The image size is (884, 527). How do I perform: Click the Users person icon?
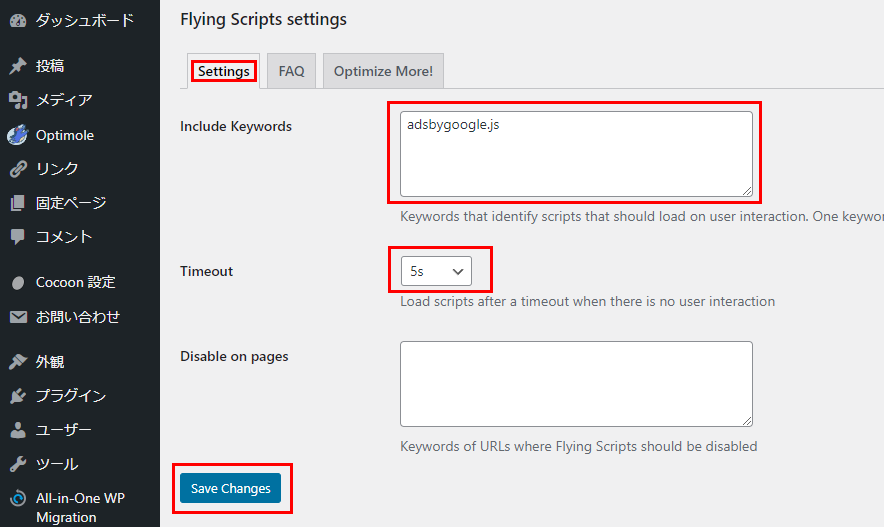click(x=18, y=430)
